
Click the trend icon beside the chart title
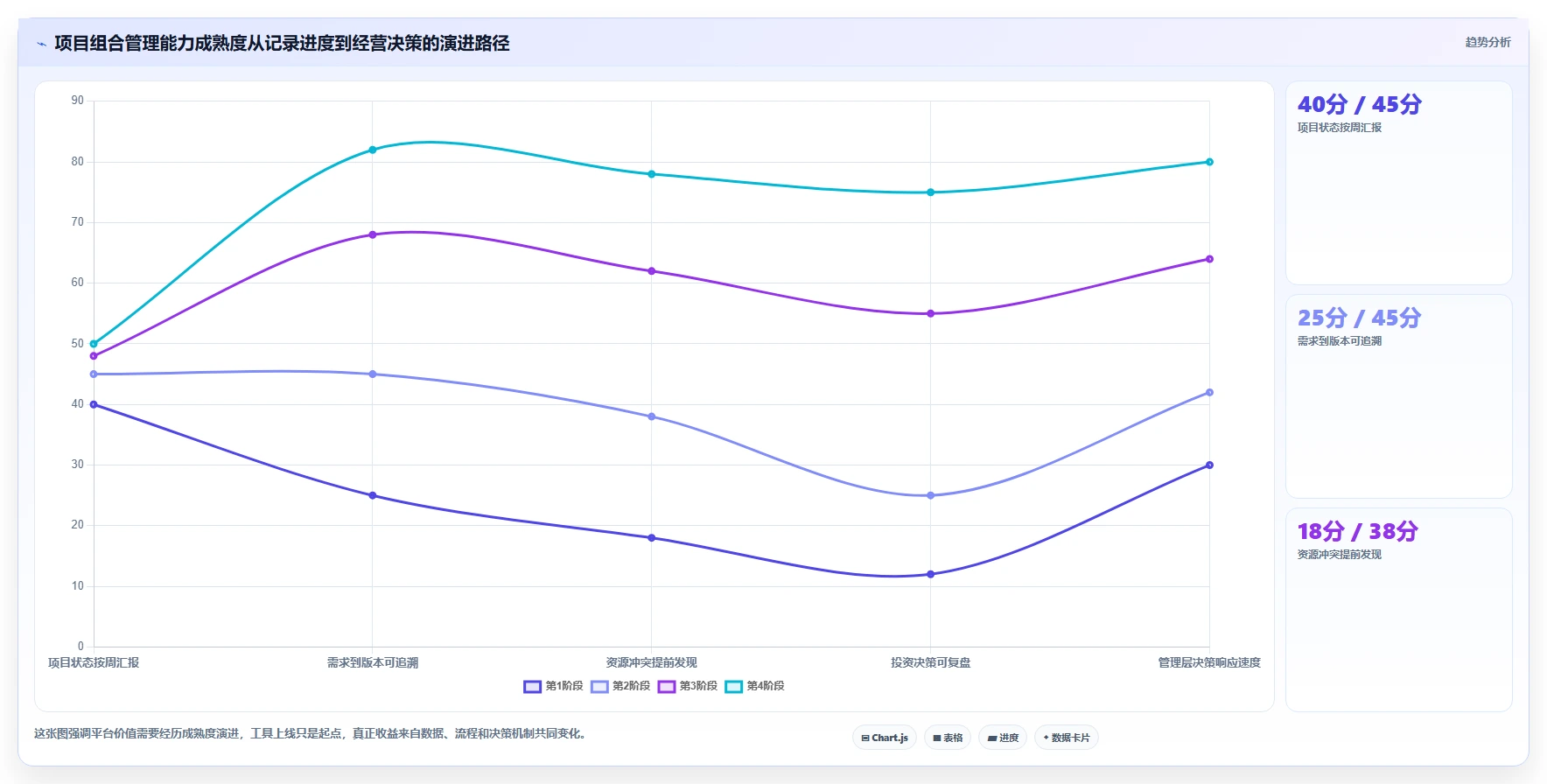coord(41,44)
